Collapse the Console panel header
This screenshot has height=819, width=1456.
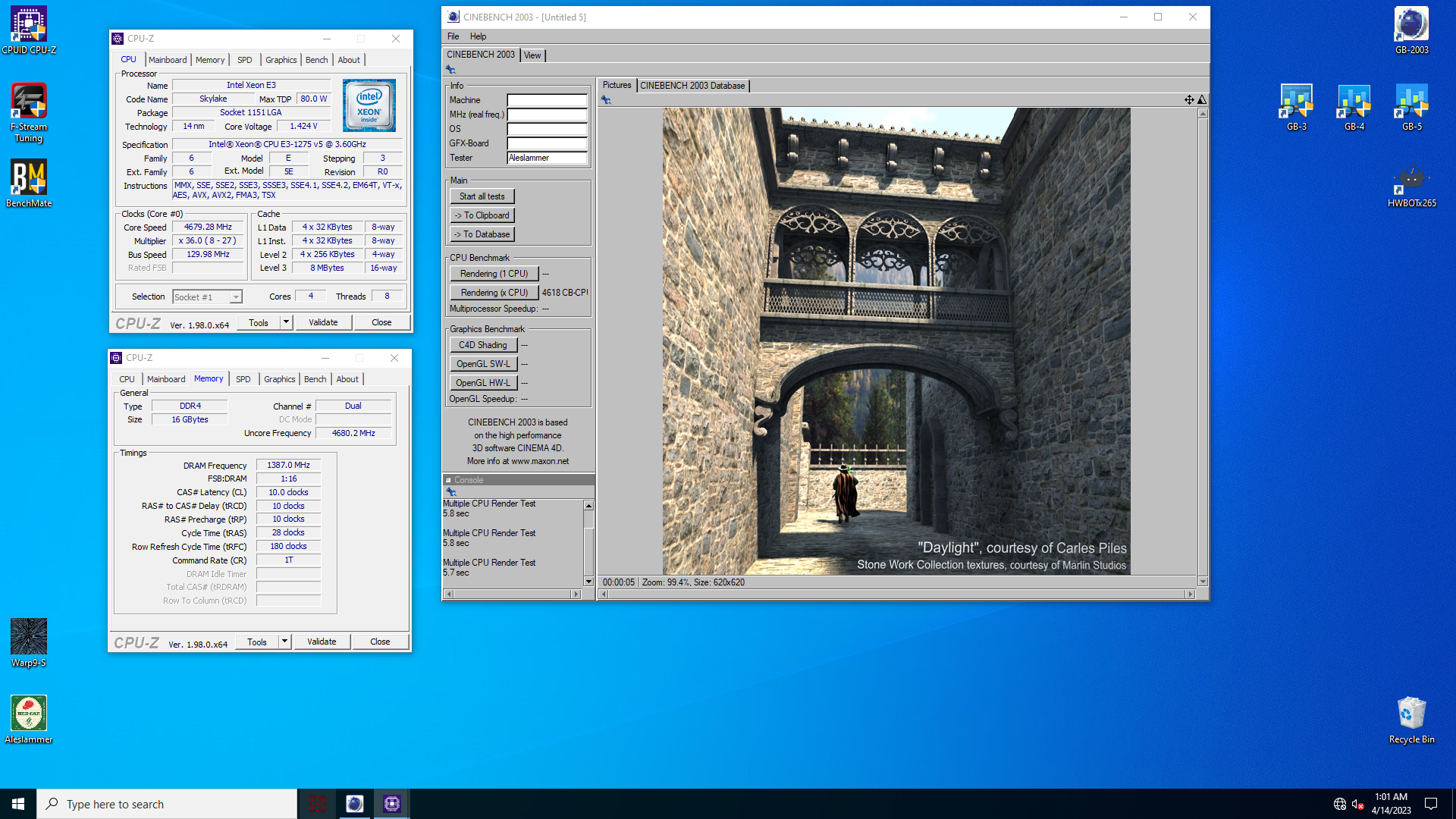[x=448, y=480]
